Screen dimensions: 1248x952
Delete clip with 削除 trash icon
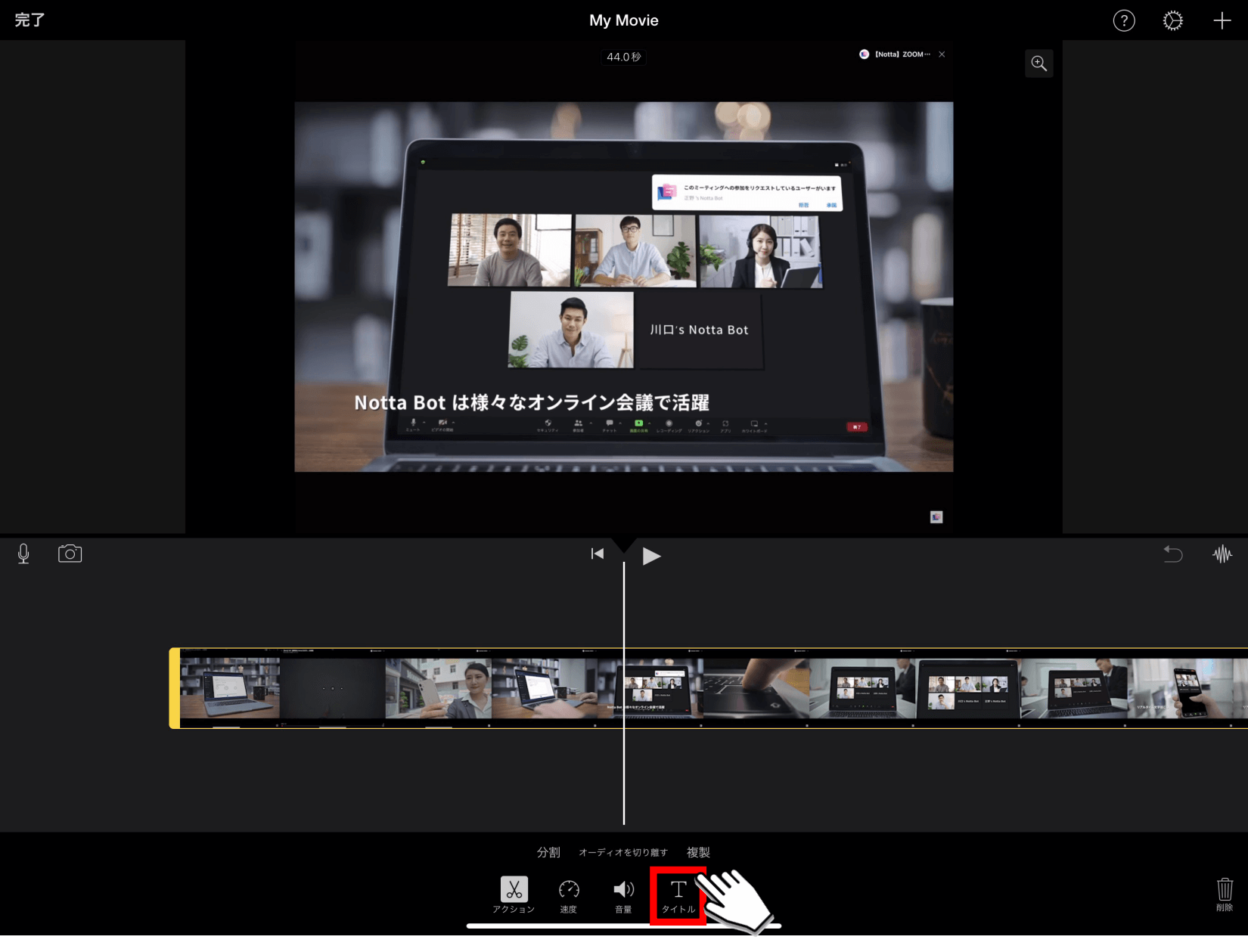tap(1225, 895)
